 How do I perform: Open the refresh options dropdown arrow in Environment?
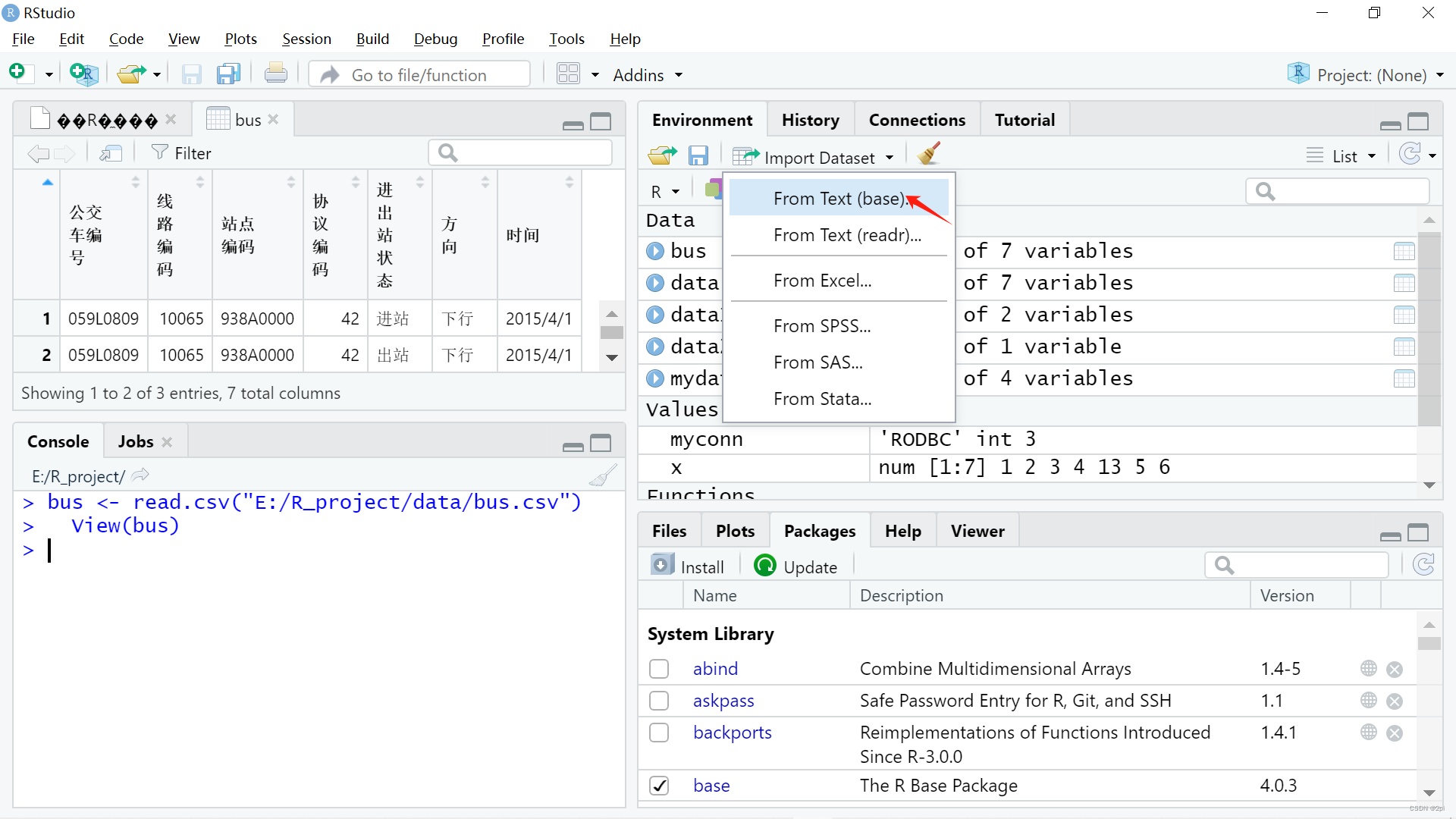pyautogui.click(x=1432, y=155)
